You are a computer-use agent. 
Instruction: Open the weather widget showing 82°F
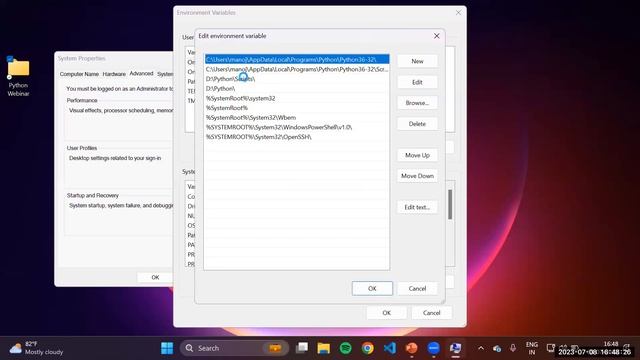pos(37,348)
